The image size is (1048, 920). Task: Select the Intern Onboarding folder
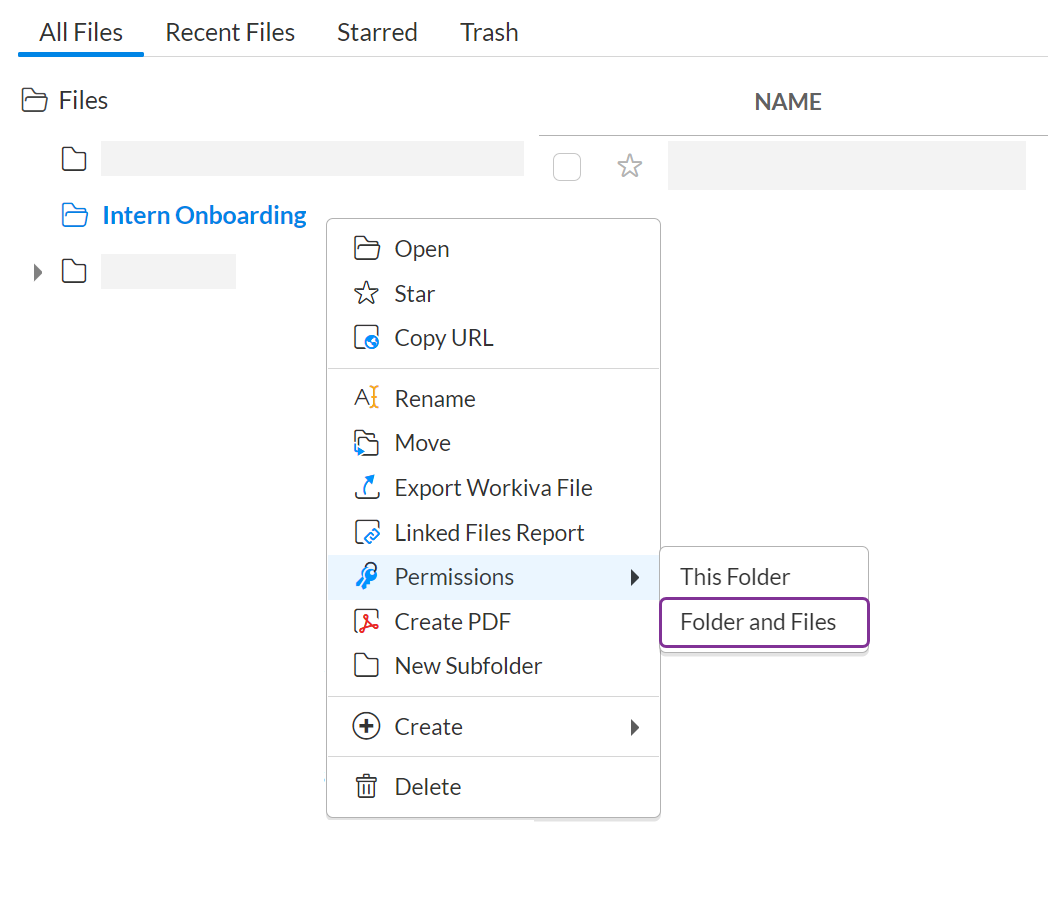point(204,215)
